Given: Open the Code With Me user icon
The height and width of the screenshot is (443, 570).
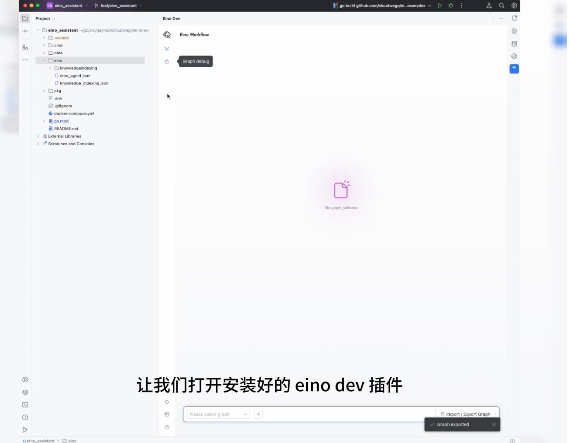Looking at the screenshot, I should coord(489,5).
